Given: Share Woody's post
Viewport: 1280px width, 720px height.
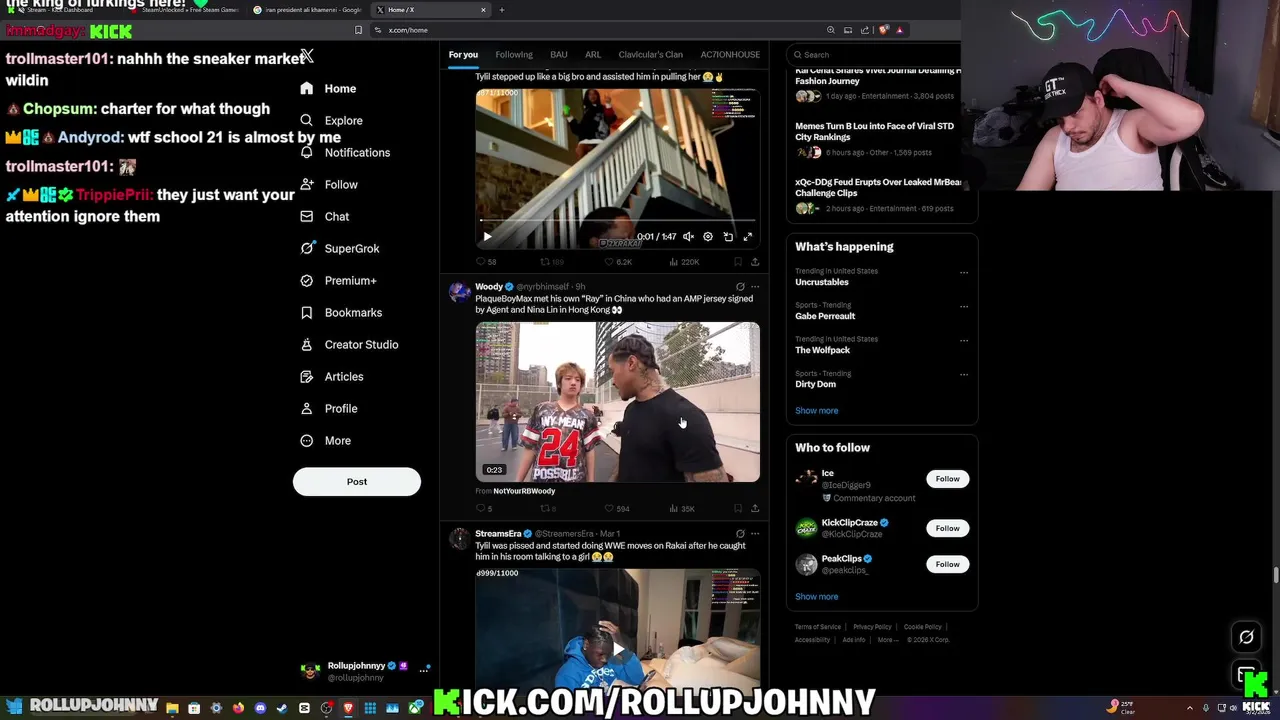Looking at the screenshot, I should pos(755,509).
